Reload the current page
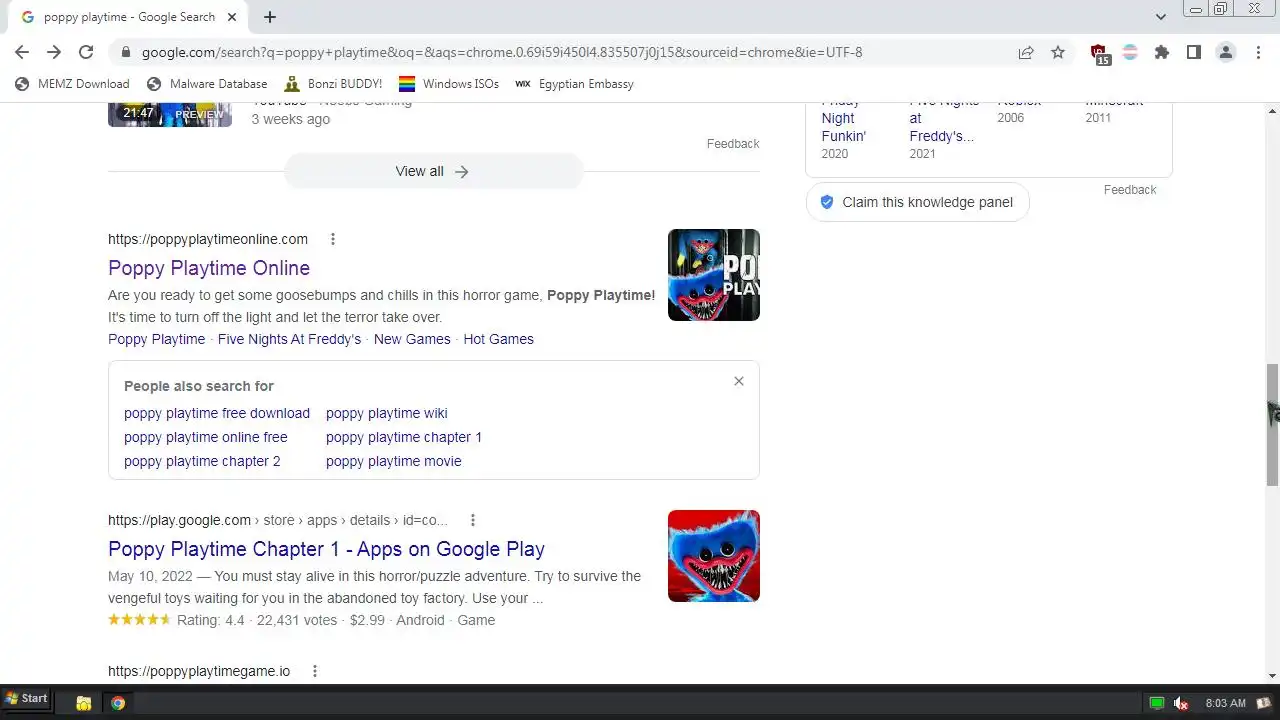 pos(86,52)
